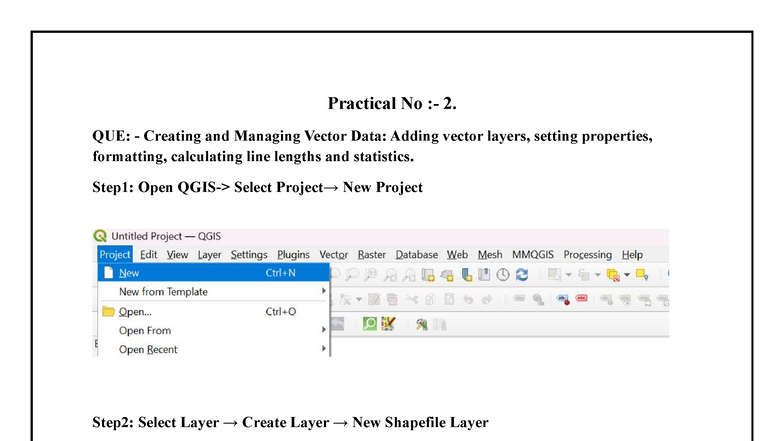This screenshot has width=784, height=441.
Task: Select Open... menu entry
Action: (214, 312)
